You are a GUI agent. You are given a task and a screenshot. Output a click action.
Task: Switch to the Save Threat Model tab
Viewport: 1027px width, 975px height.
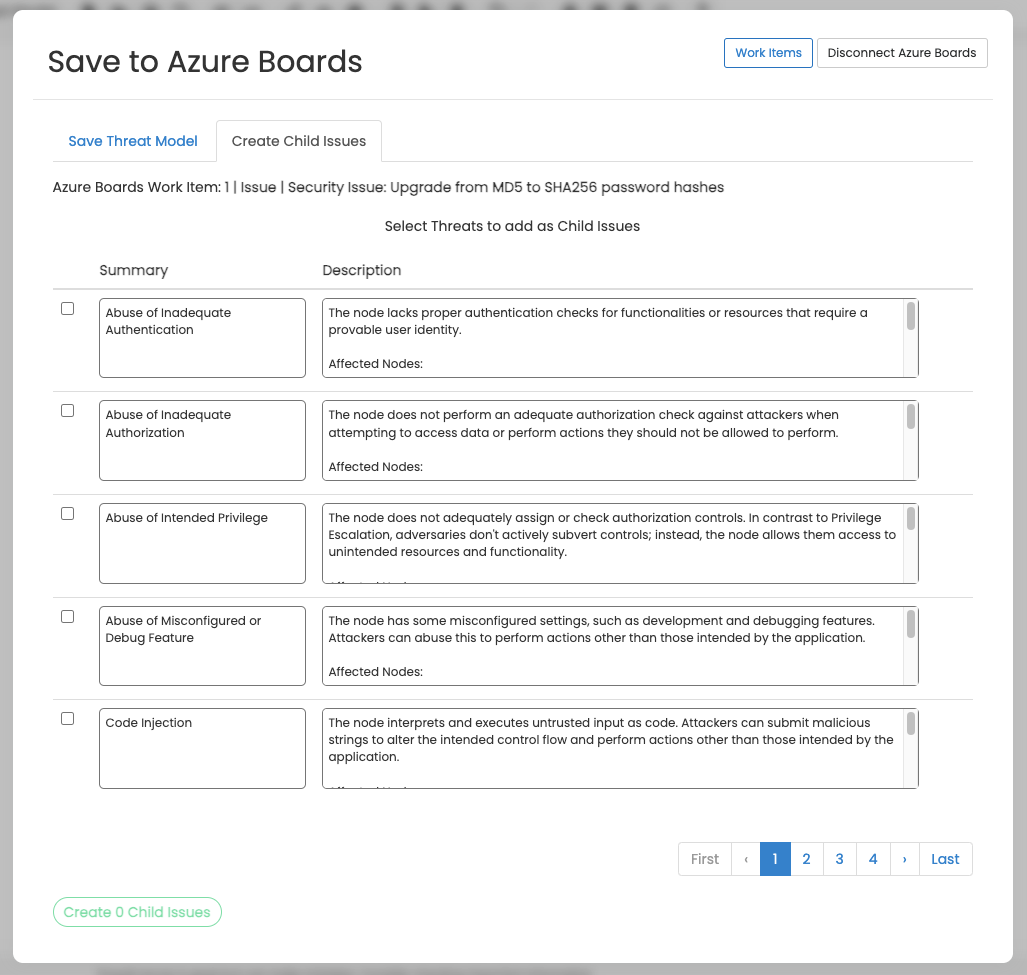coord(133,141)
